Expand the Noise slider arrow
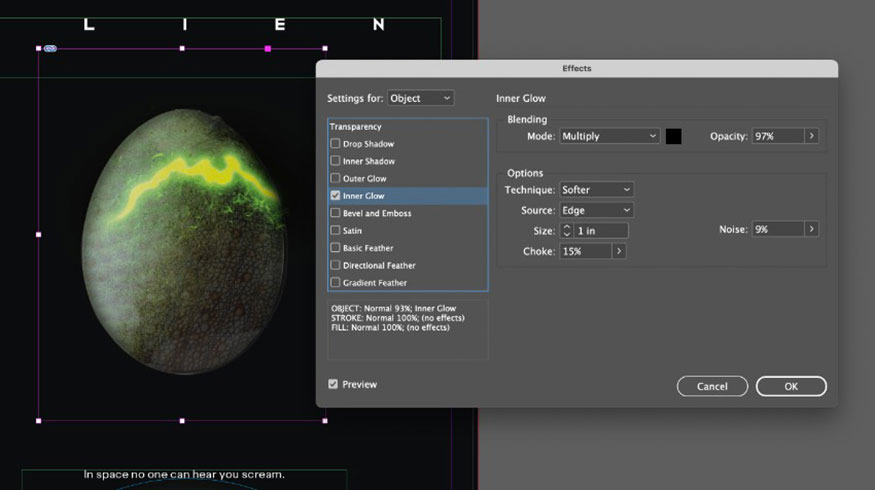The width and height of the screenshot is (875, 490). click(811, 229)
